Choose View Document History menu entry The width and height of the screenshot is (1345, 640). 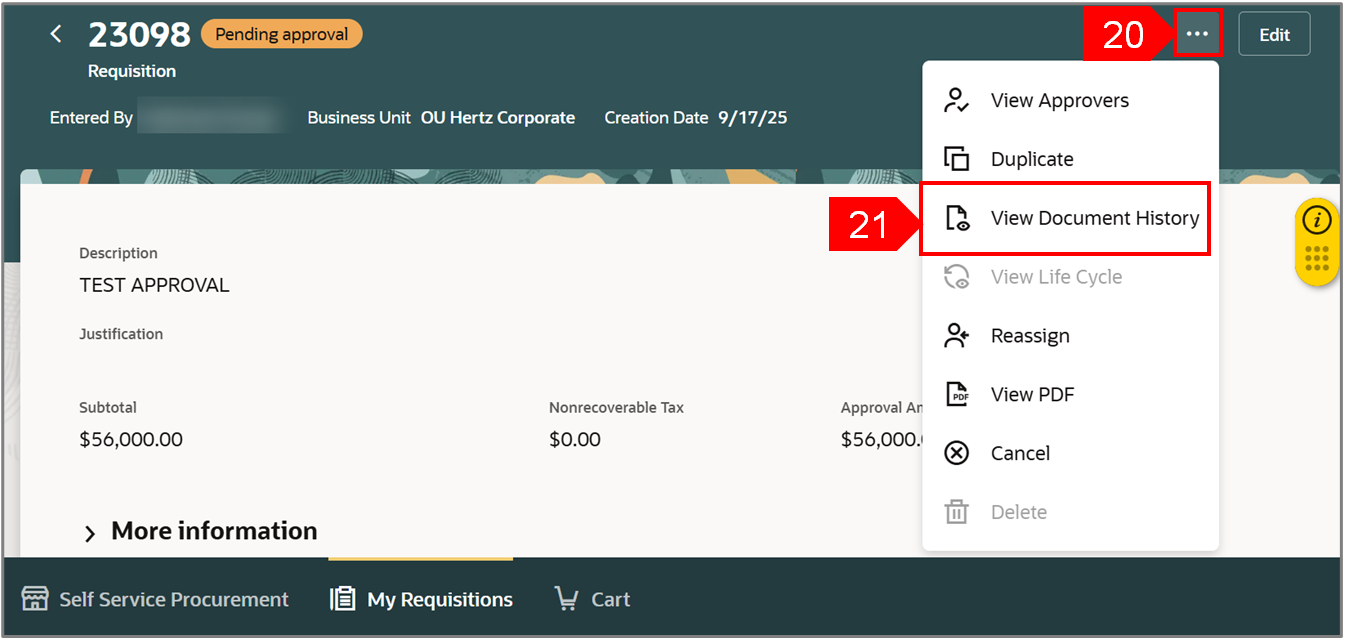click(x=1094, y=218)
